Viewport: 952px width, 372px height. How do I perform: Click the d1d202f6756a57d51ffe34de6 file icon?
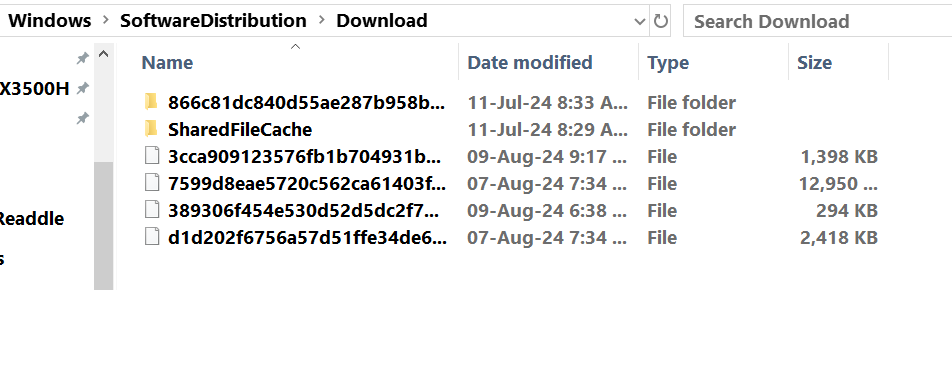tap(151, 237)
